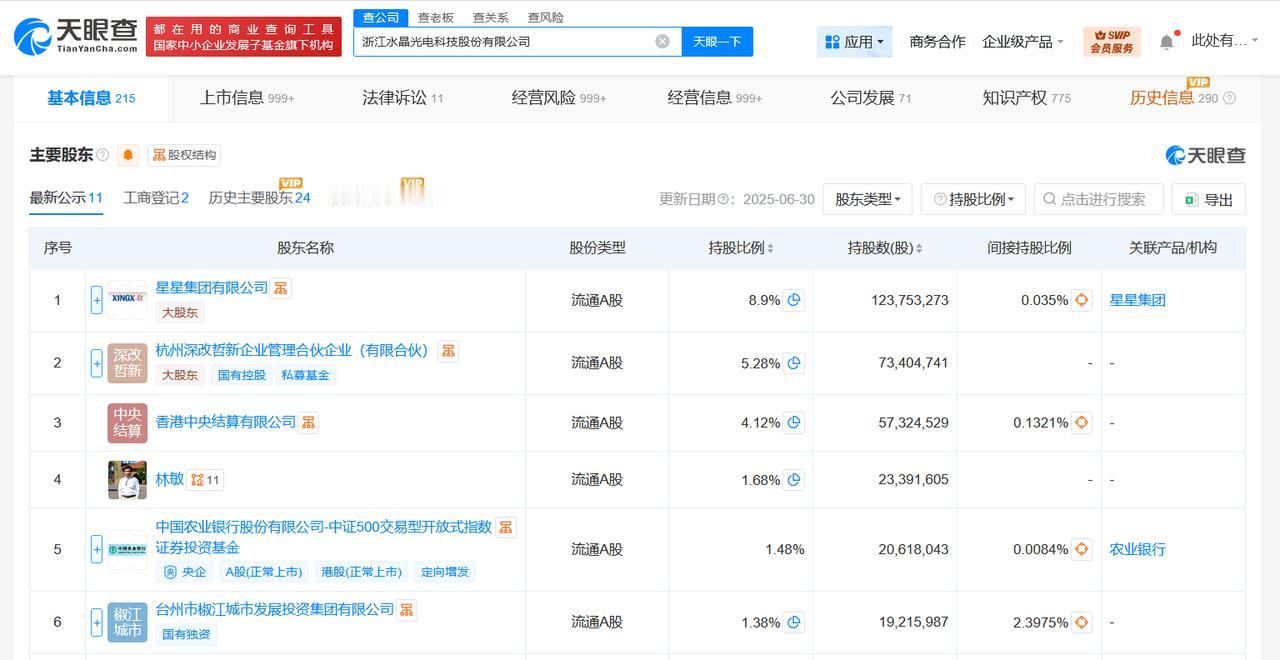The image size is (1280, 660).
Task: Click 林敏 portrait photo
Action: click(127, 480)
